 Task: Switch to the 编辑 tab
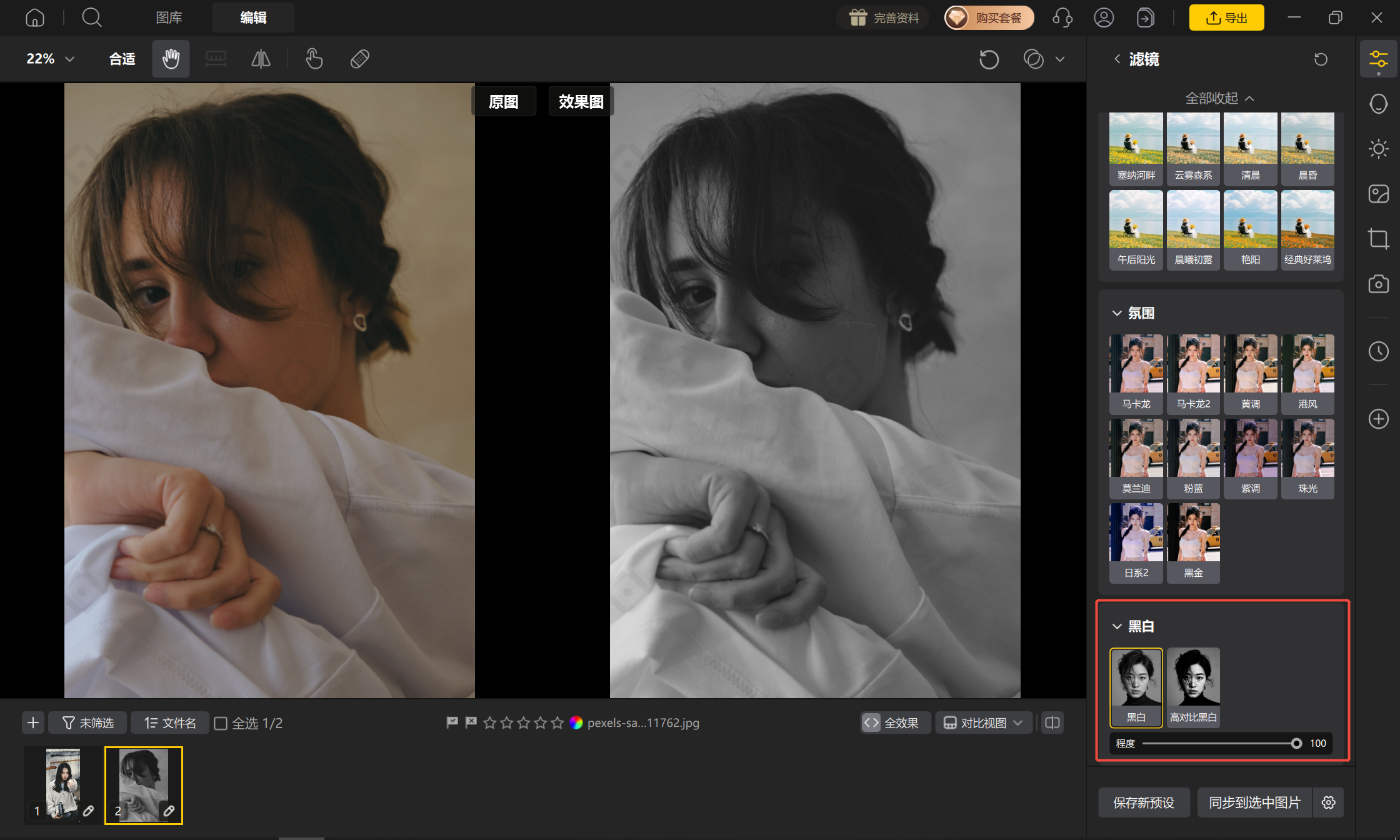(253, 17)
